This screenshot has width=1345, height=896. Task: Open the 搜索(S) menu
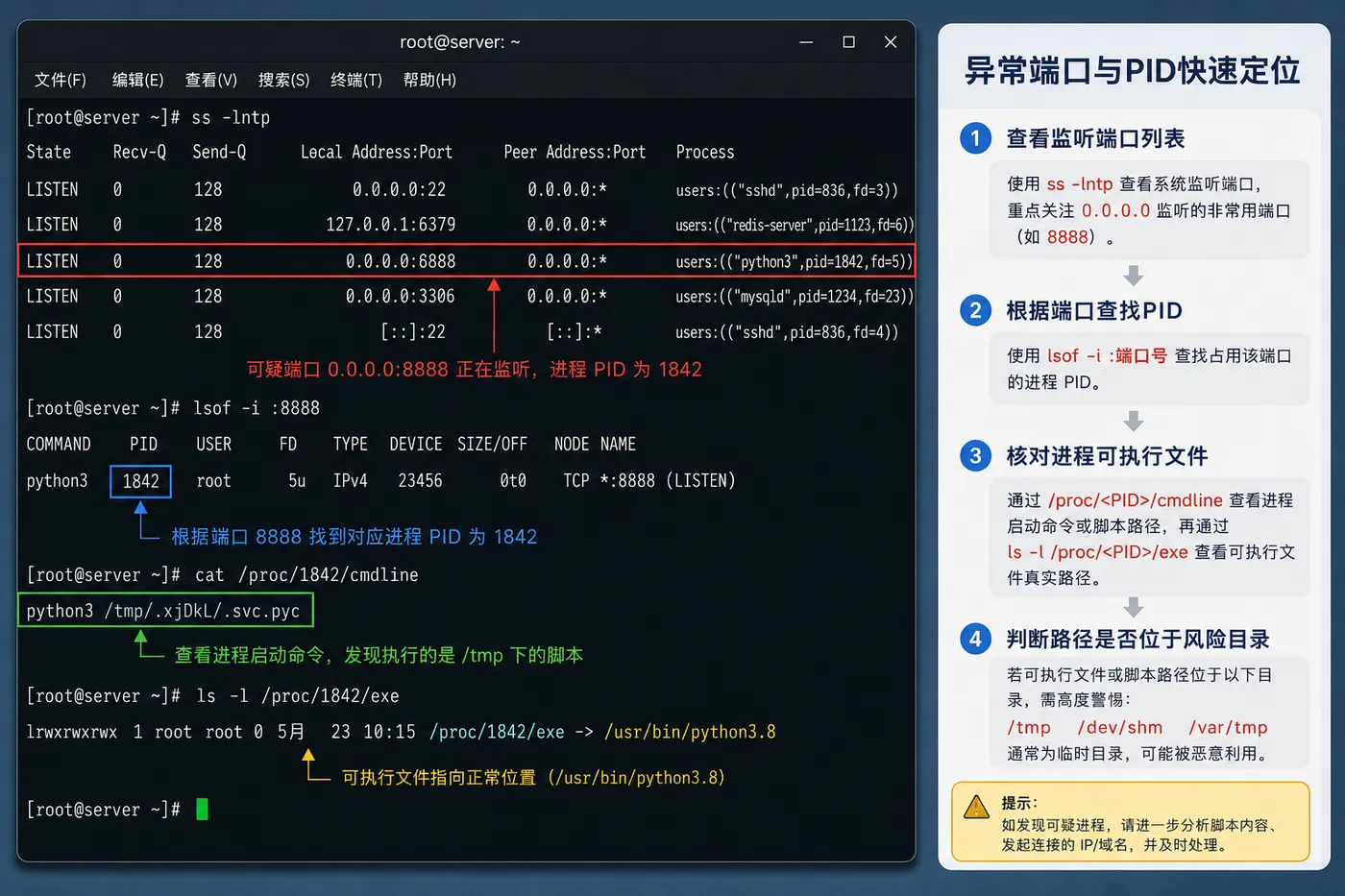coord(284,80)
